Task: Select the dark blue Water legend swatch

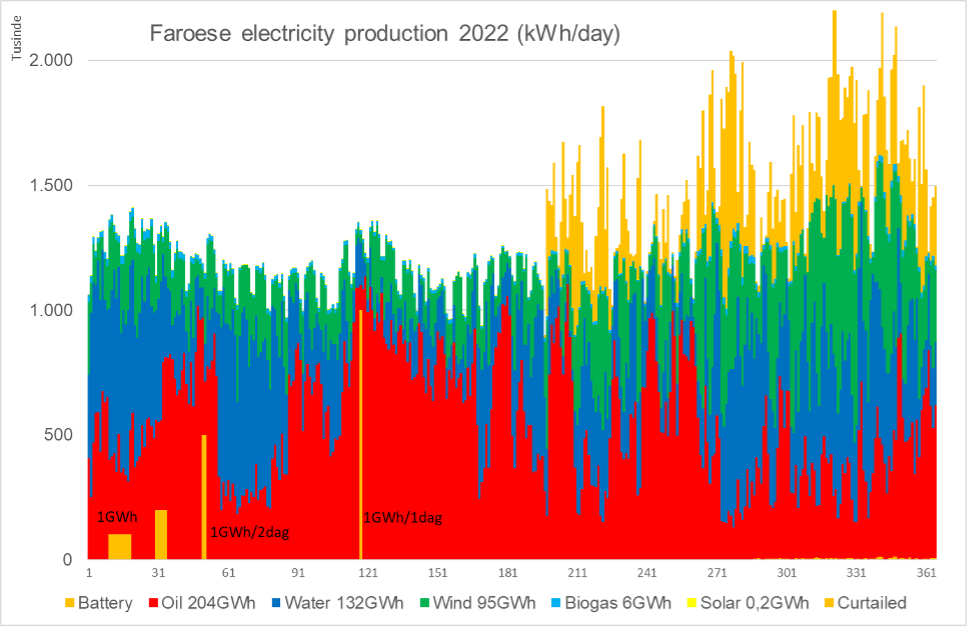Action: (x=274, y=603)
